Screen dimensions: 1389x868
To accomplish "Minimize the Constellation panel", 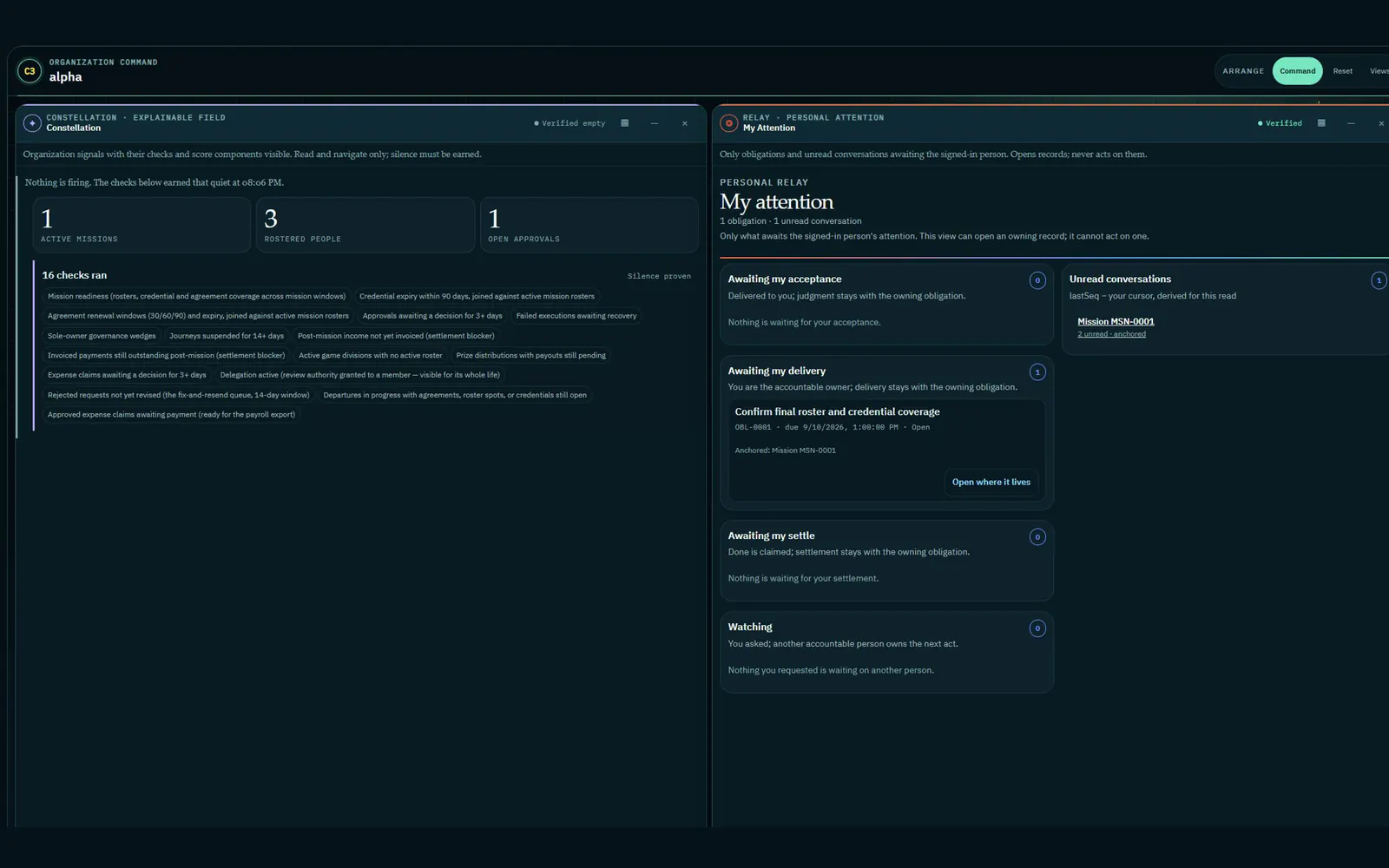I will pyautogui.click(x=655, y=123).
